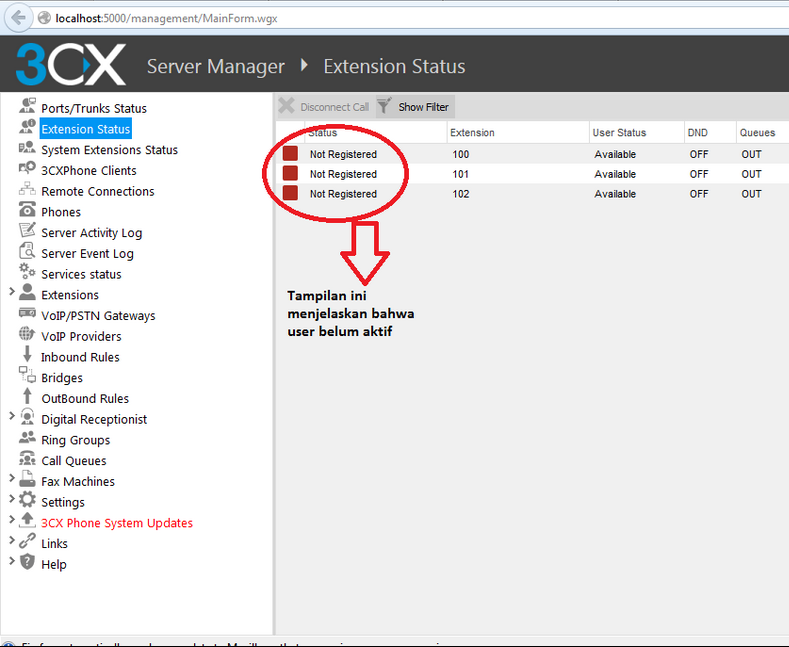Expand the Help tree node
Image resolution: width=789 pixels, height=647 pixels.
12,561
